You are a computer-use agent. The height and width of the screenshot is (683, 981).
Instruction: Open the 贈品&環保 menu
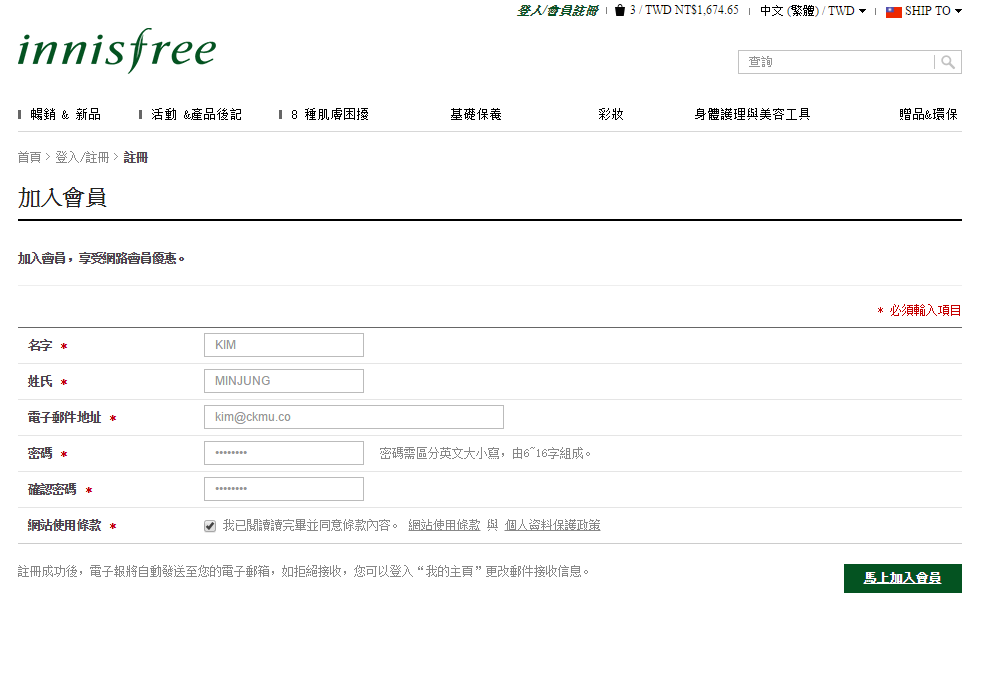tap(928, 114)
